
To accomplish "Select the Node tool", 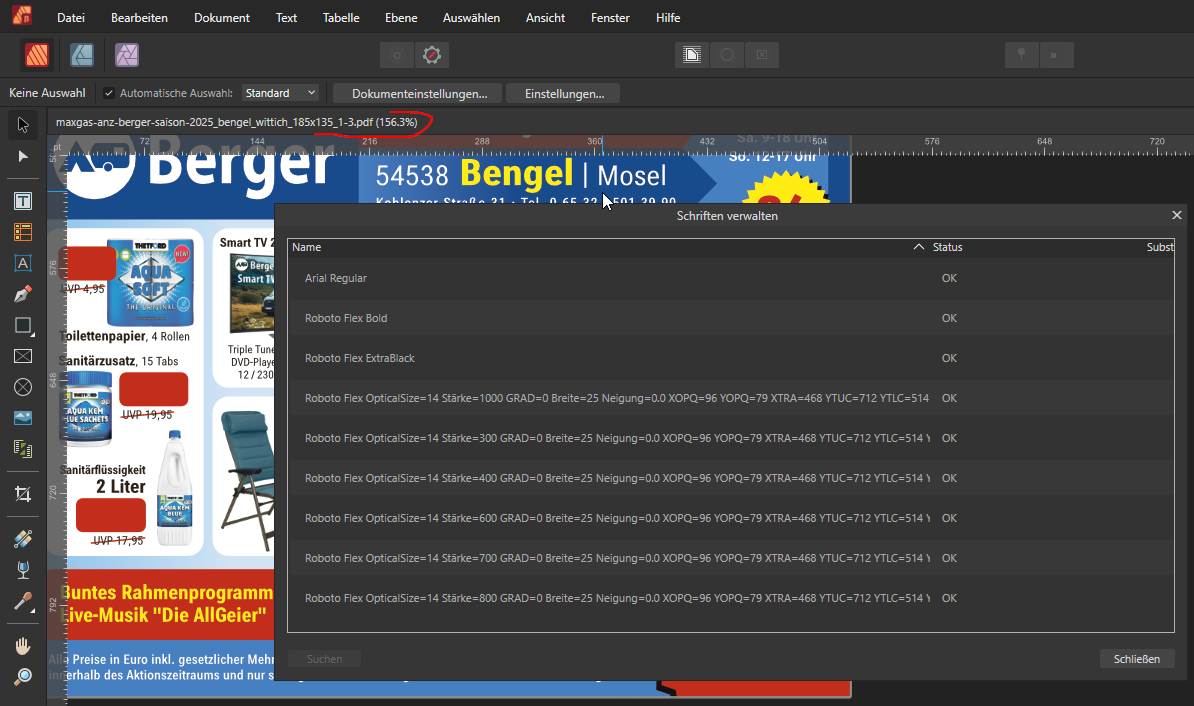I will (23, 157).
